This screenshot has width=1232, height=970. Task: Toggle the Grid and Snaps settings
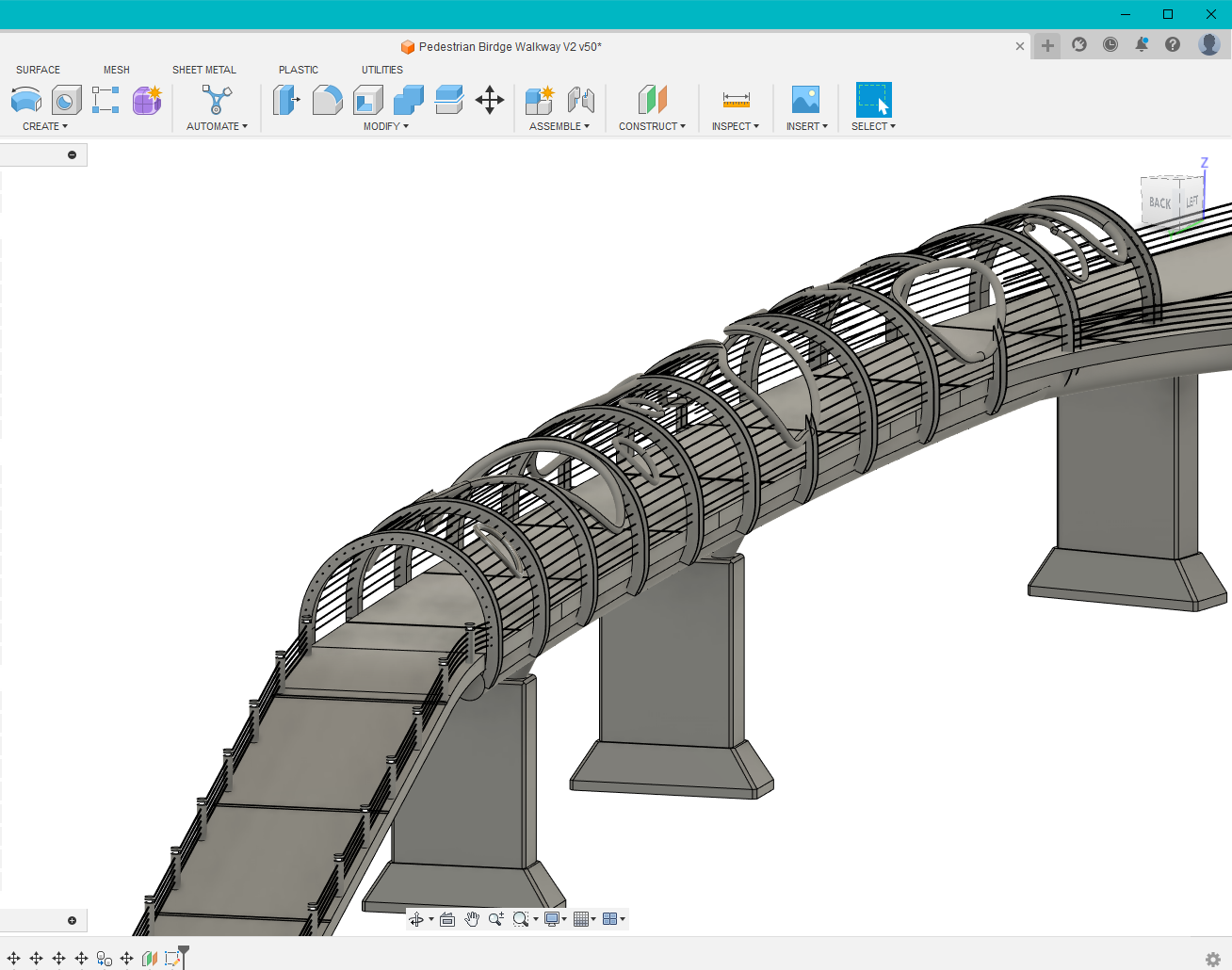coord(582,918)
